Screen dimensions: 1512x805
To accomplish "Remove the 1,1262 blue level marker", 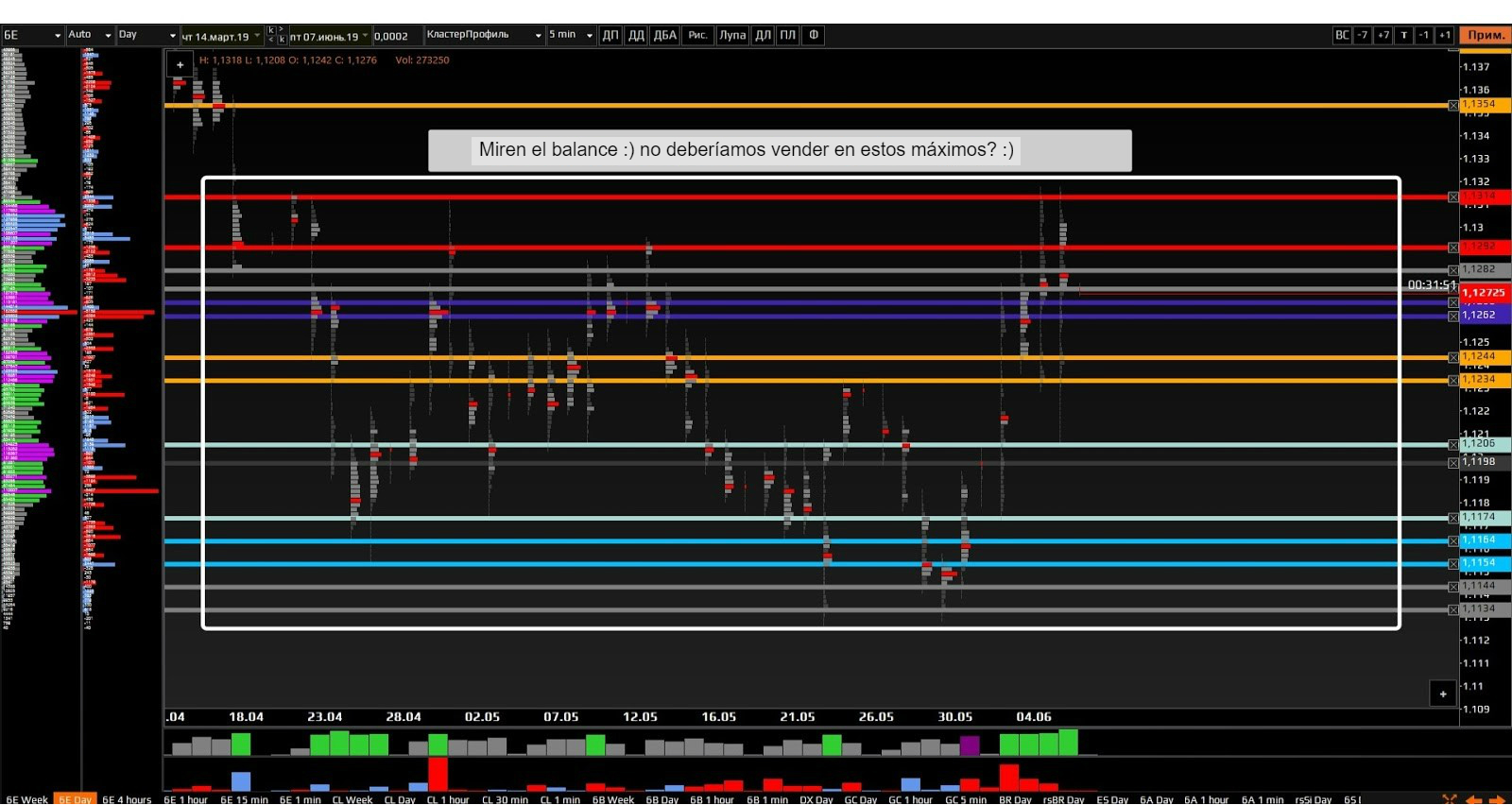I will [1453, 316].
